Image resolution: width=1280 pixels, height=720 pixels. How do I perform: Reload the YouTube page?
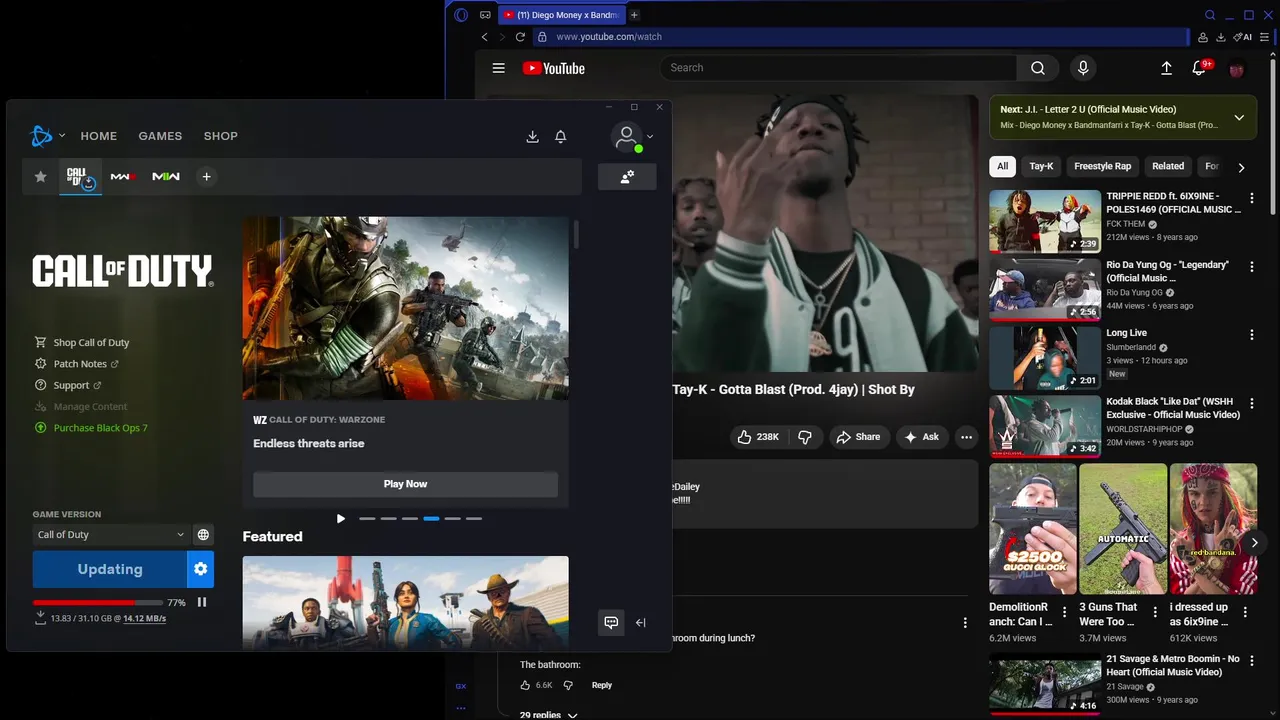520,37
